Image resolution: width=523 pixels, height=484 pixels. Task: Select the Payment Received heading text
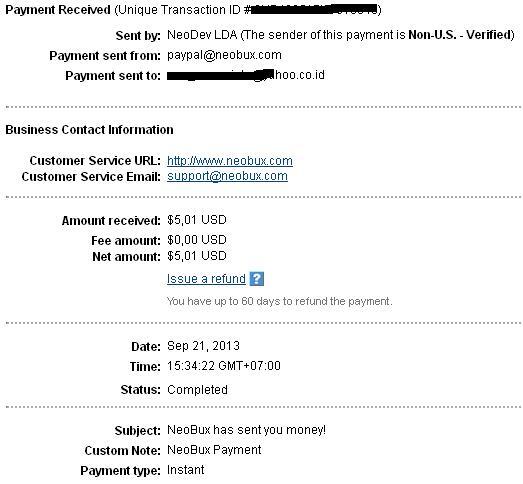tap(58, 10)
